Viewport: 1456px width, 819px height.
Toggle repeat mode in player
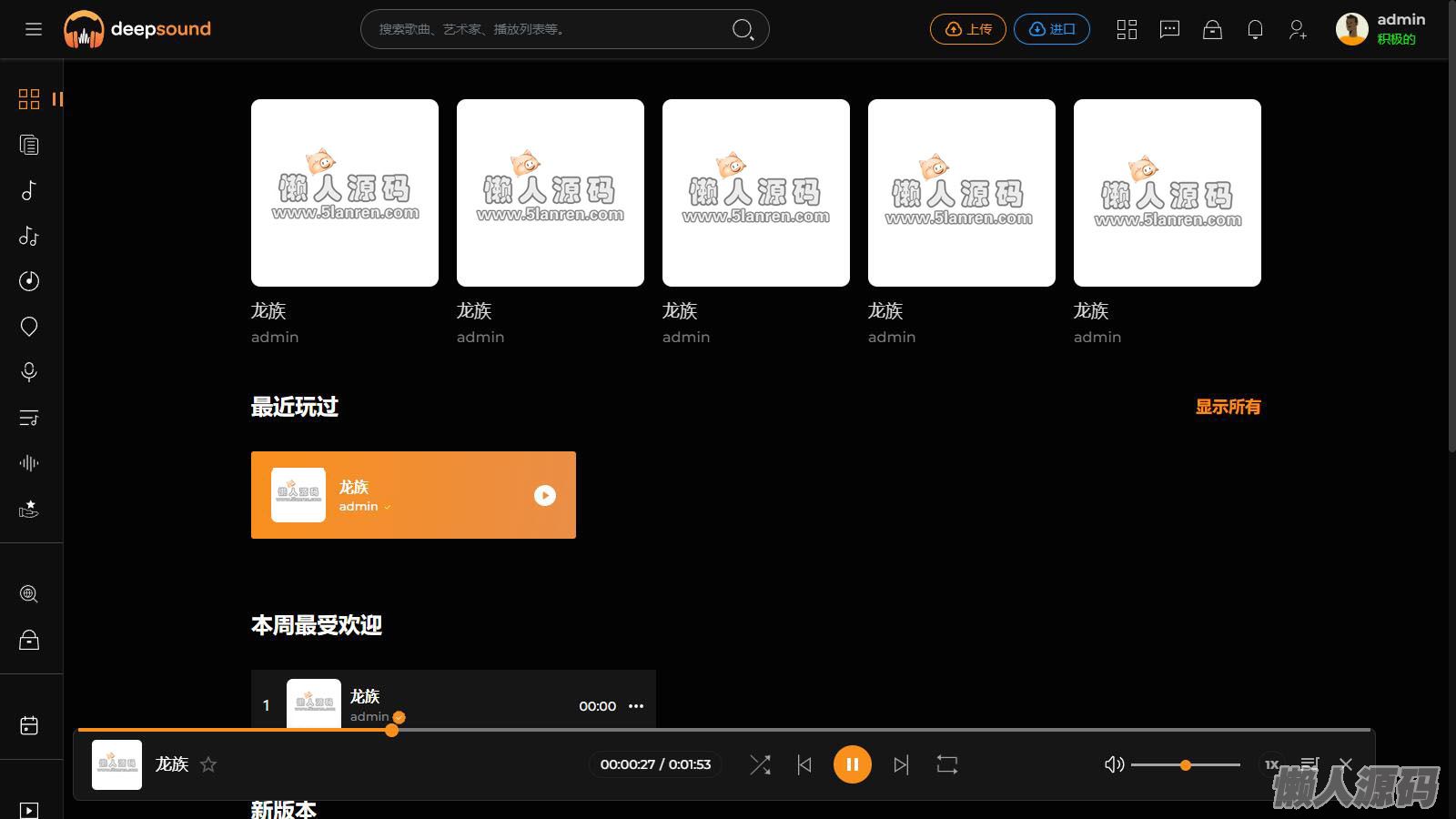pyautogui.click(x=946, y=764)
